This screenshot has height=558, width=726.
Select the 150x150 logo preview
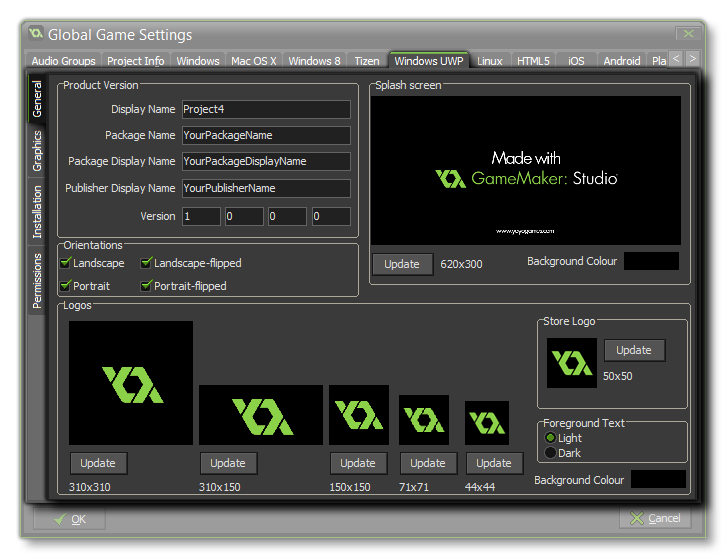pyautogui.click(x=358, y=415)
